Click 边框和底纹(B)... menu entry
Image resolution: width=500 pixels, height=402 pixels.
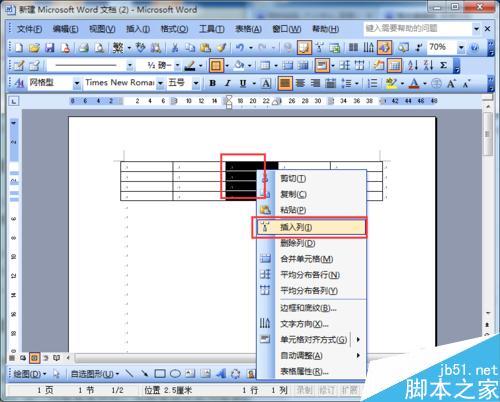311,308
